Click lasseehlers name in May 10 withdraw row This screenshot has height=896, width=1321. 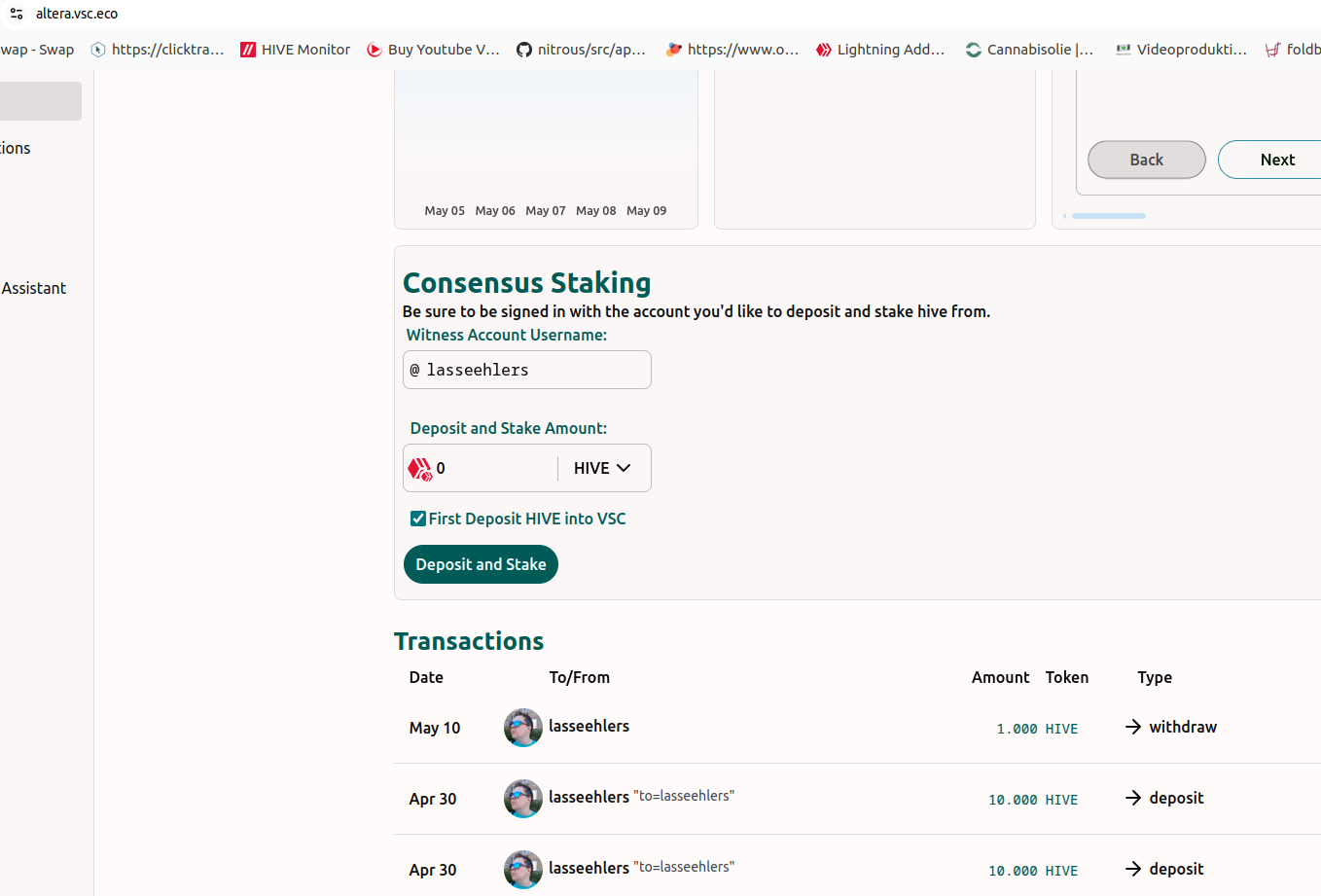589,726
